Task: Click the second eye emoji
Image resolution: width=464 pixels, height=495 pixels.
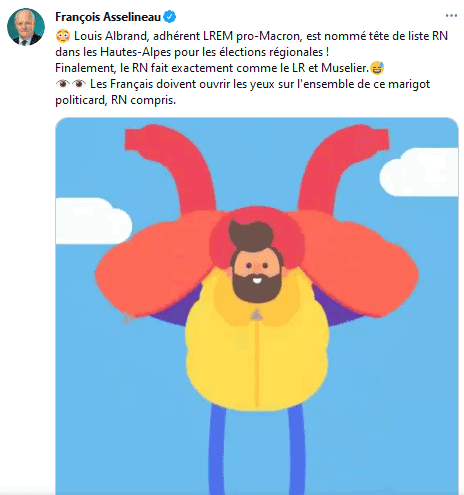Action: [x=79, y=84]
